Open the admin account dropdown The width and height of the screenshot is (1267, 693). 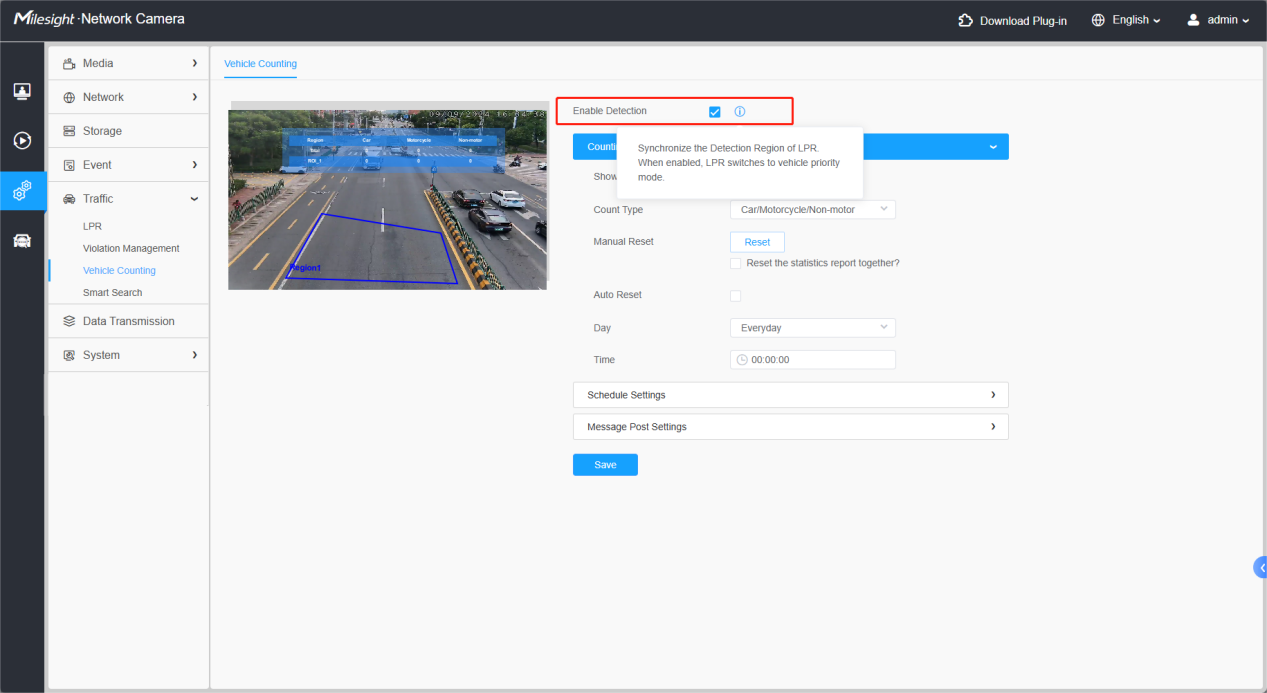click(x=1228, y=20)
